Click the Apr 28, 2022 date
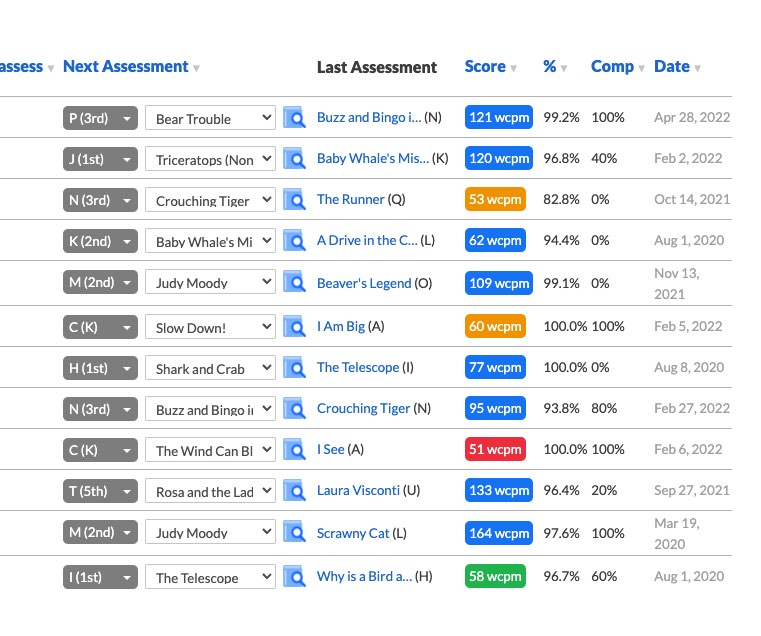 692,117
